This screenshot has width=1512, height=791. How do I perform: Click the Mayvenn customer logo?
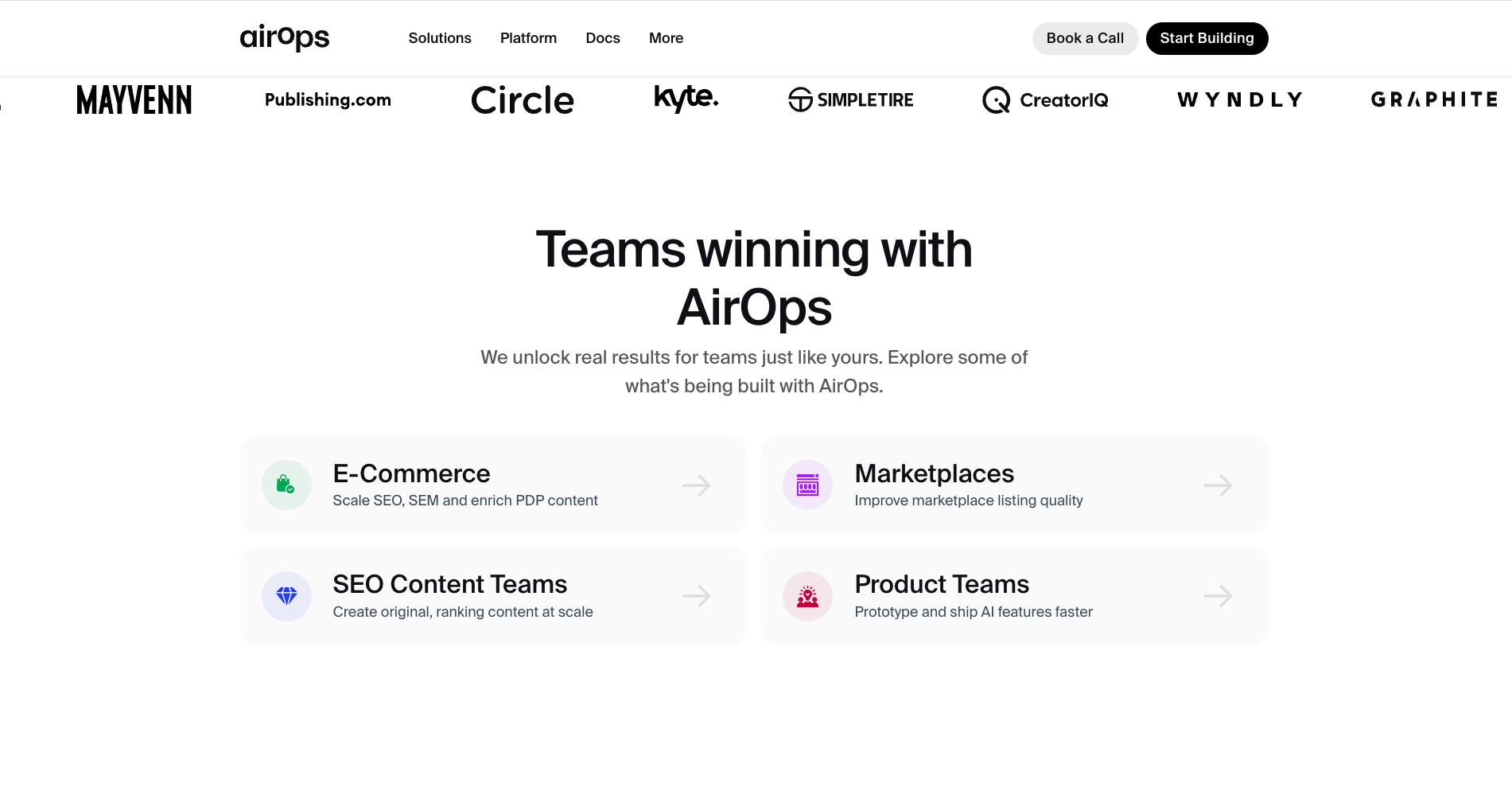coord(134,100)
